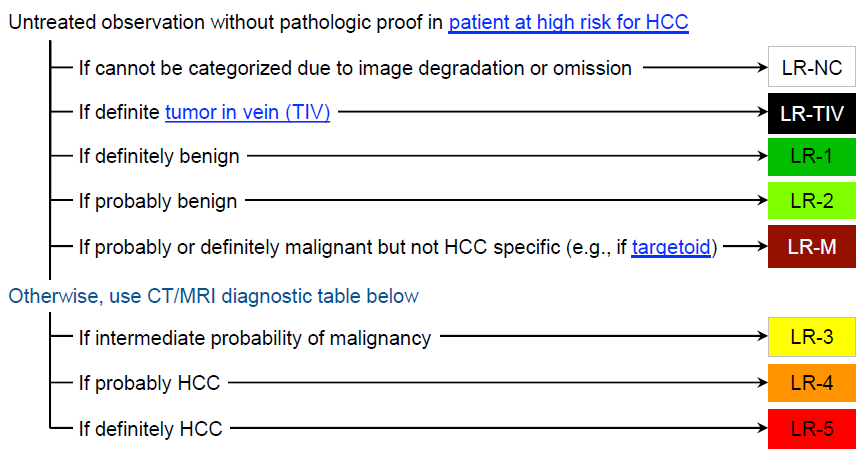Click the red LR-5 category box
Viewport: 861px width, 456px height.
pos(812,427)
